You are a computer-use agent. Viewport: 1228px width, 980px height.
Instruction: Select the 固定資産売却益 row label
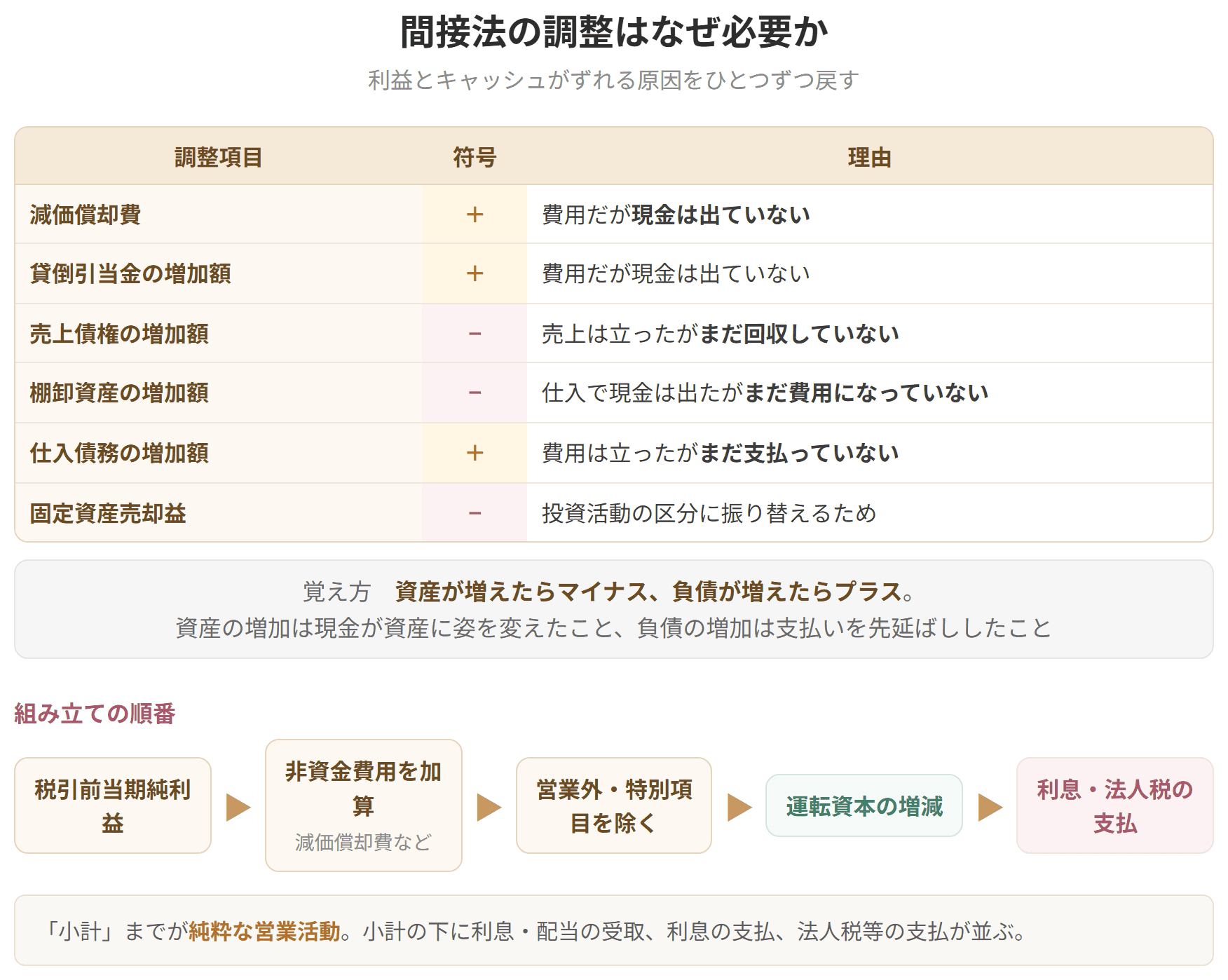coord(108,513)
